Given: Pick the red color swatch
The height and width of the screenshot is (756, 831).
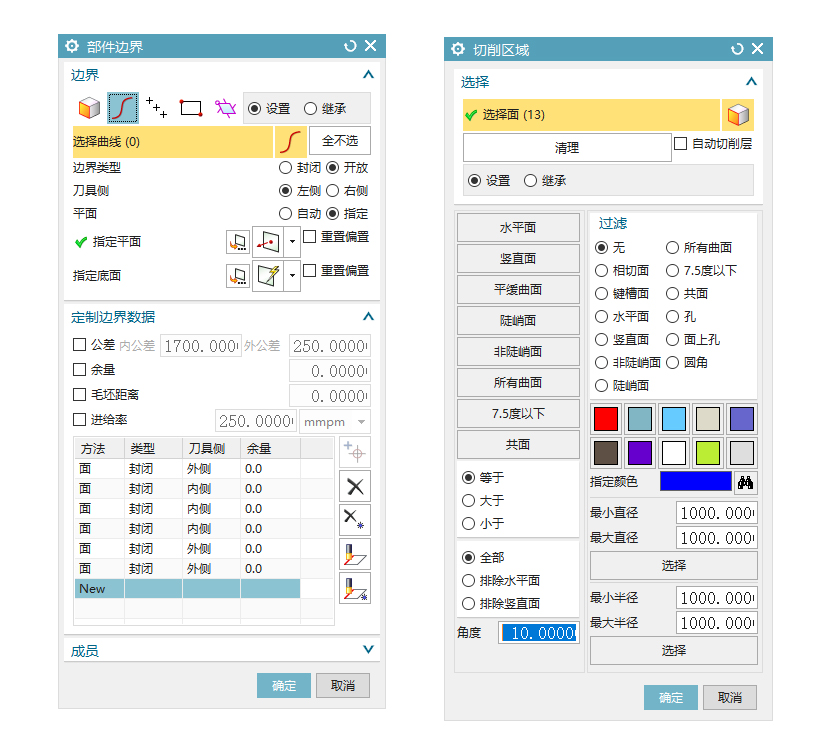Looking at the screenshot, I should (x=606, y=418).
